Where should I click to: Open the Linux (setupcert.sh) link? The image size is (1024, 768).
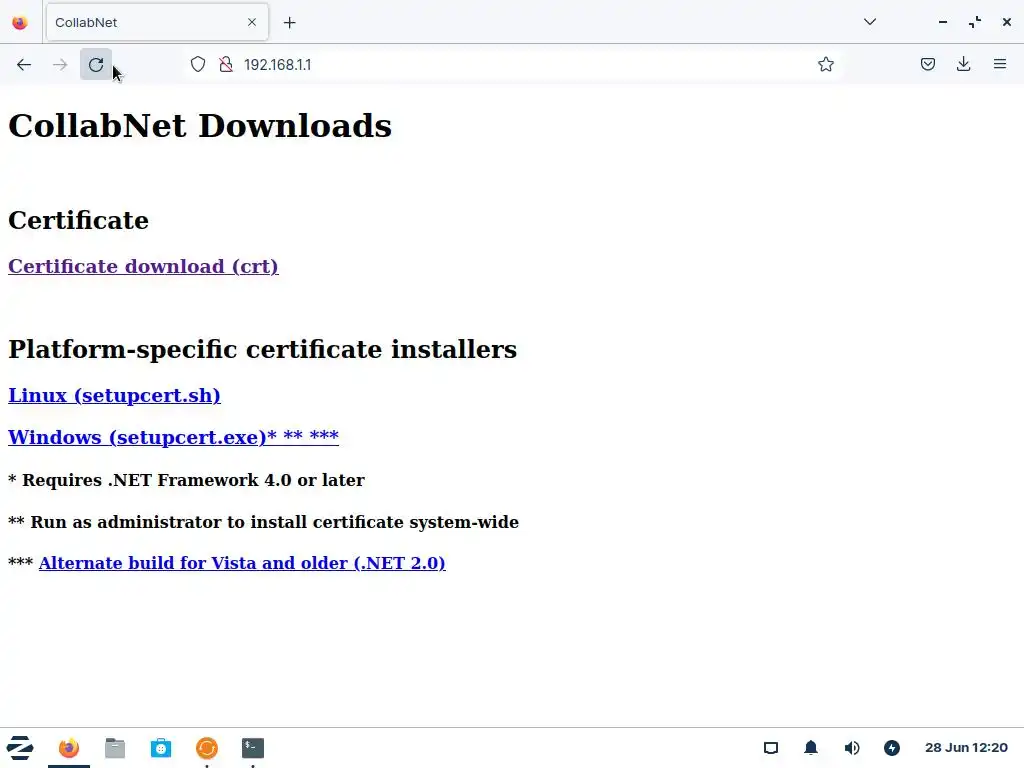[x=114, y=396]
